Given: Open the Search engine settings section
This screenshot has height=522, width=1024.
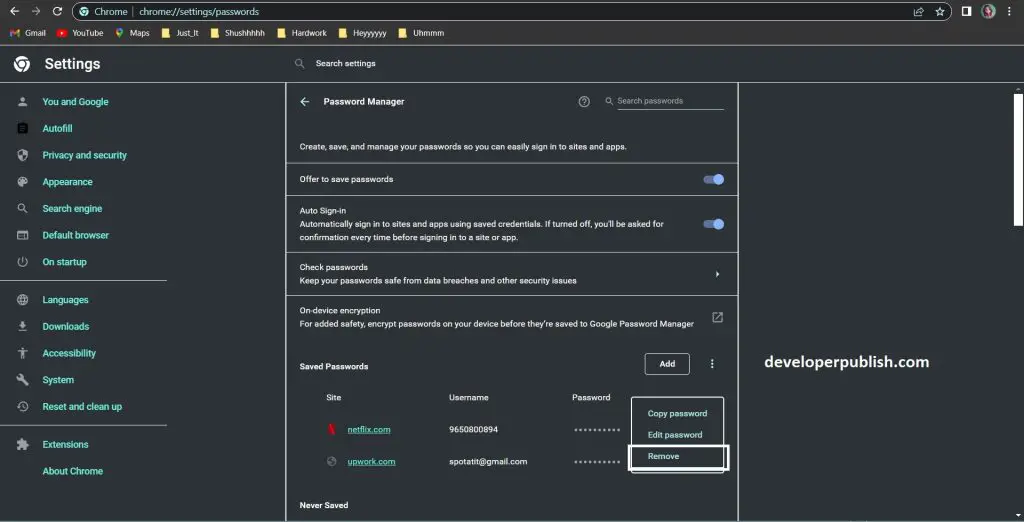Looking at the screenshot, I should pyautogui.click(x=72, y=208).
